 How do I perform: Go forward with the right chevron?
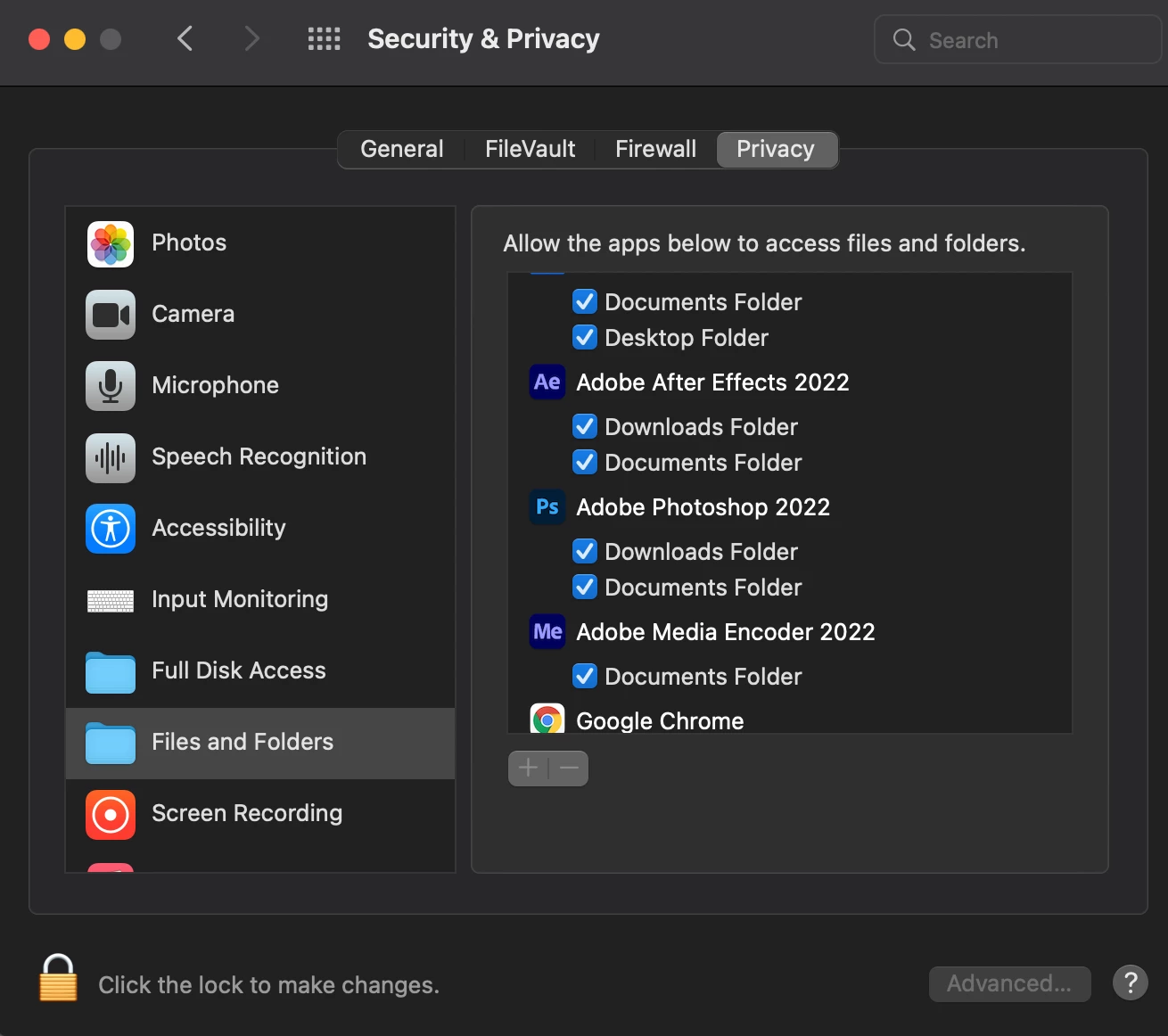(251, 38)
